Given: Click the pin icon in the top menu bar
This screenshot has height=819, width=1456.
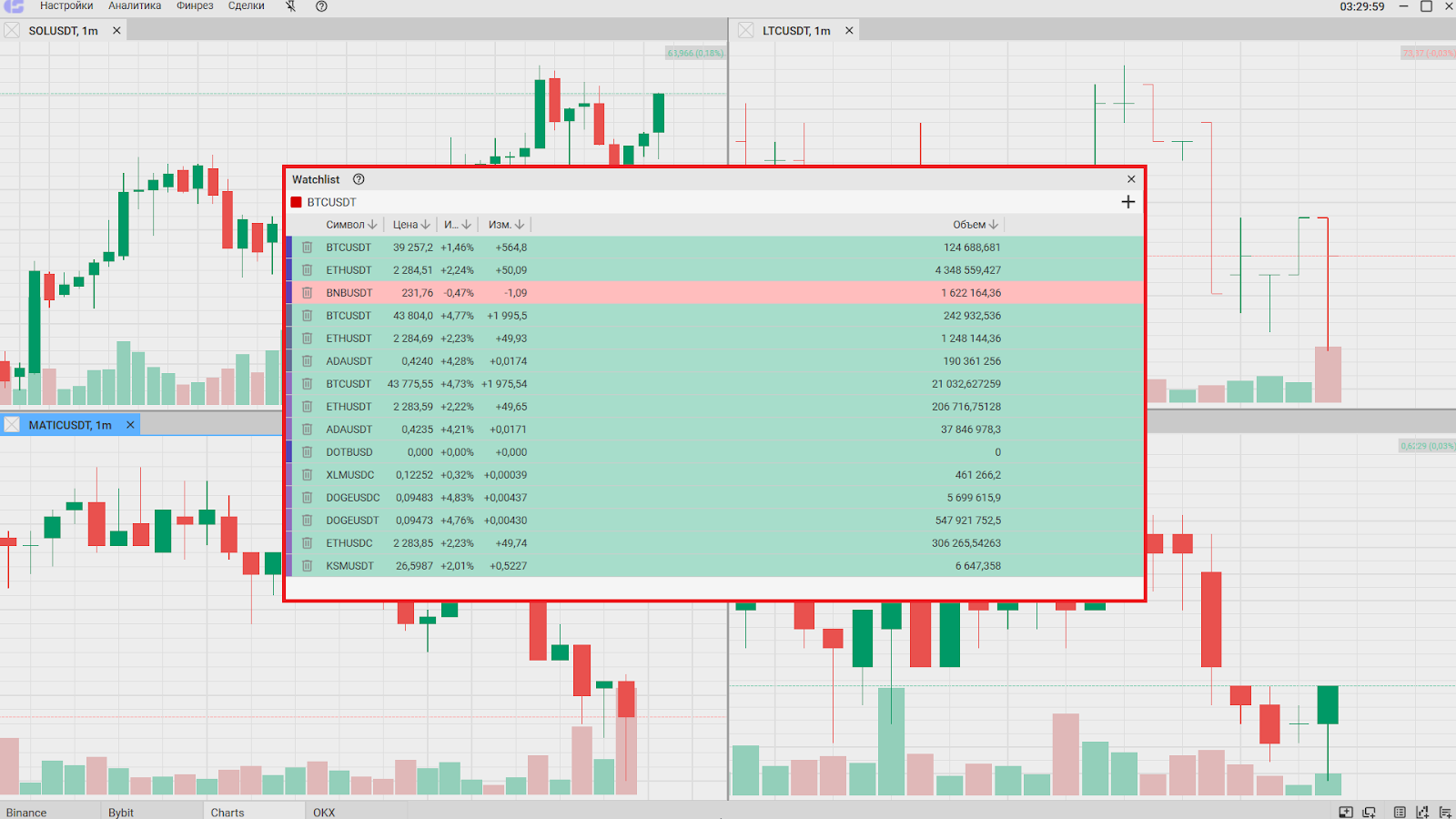Looking at the screenshot, I should pos(290,6).
